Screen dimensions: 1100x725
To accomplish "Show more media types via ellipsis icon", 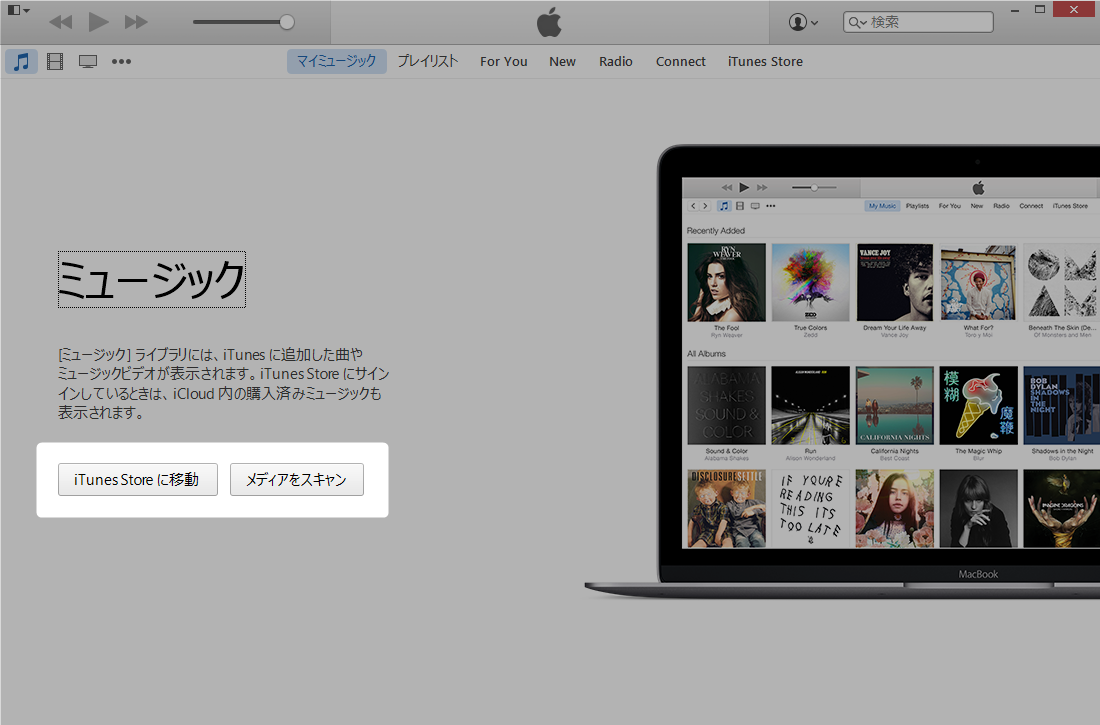I will click(x=121, y=62).
